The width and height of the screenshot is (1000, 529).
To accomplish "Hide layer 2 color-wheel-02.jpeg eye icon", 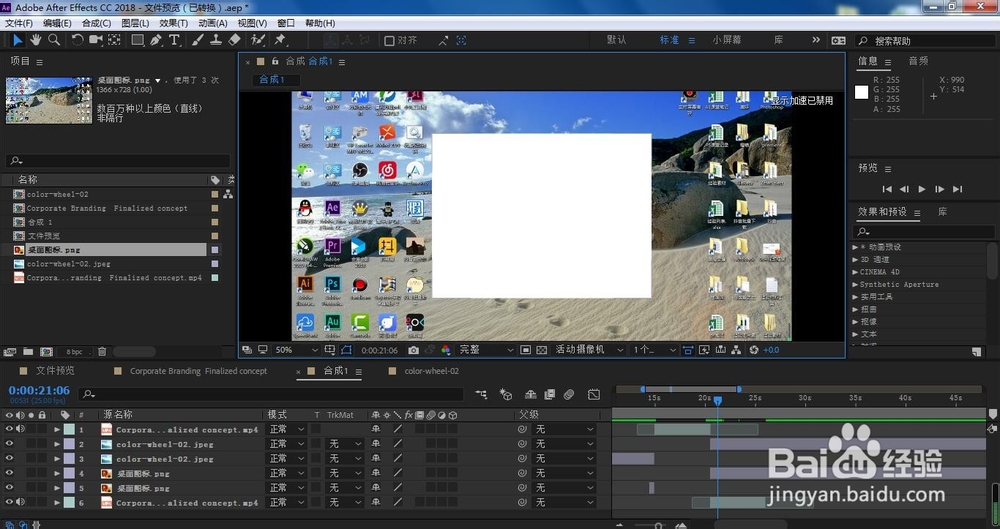I will (9, 444).
